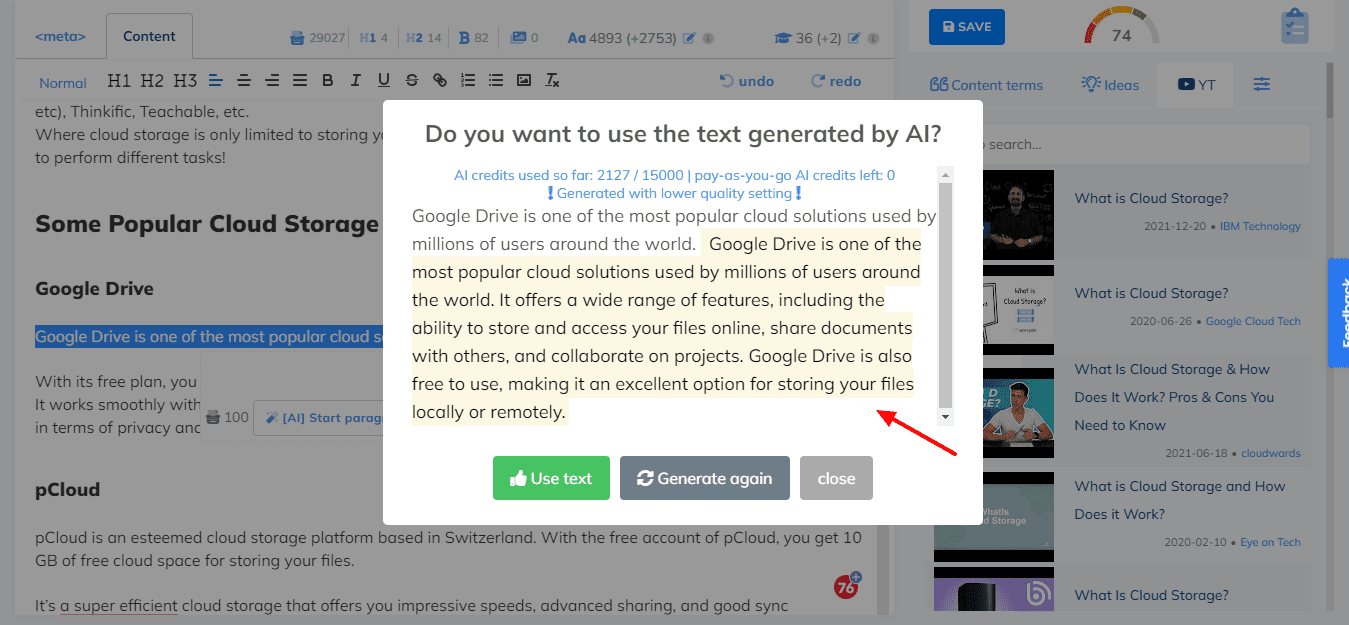Toggle underline formatting

pos(384,81)
